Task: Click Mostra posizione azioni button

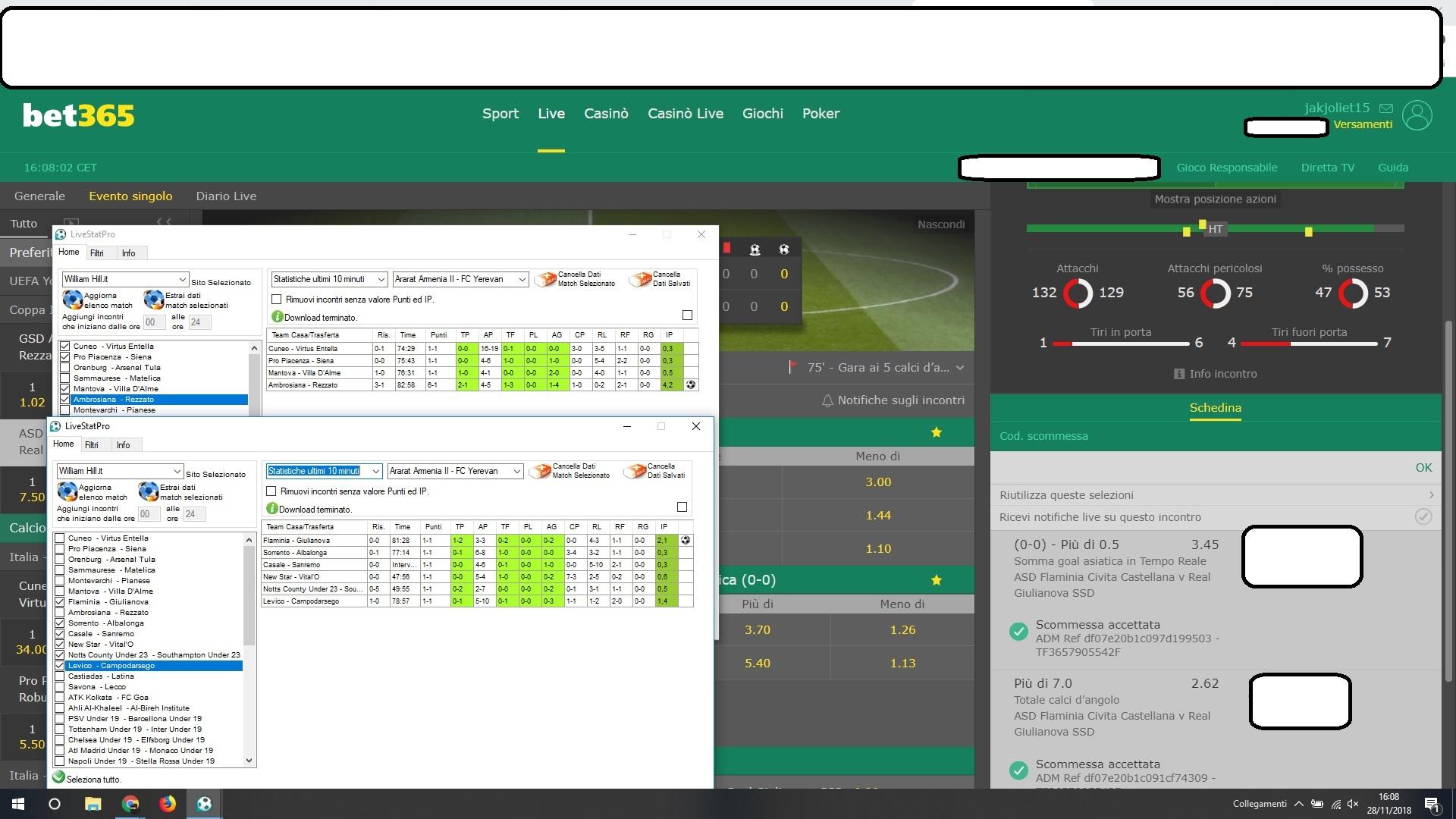Action: pos(1215,199)
